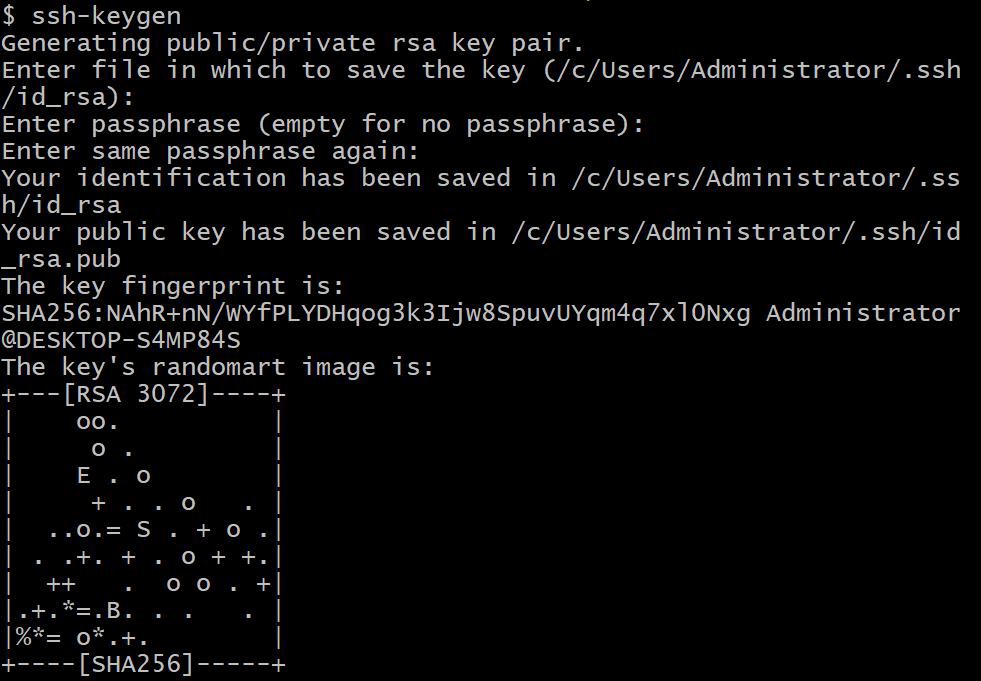Click the "Generating public/private rsa key pair" line
Viewport: 981px width, 681px height.
(x=292, y=43)
